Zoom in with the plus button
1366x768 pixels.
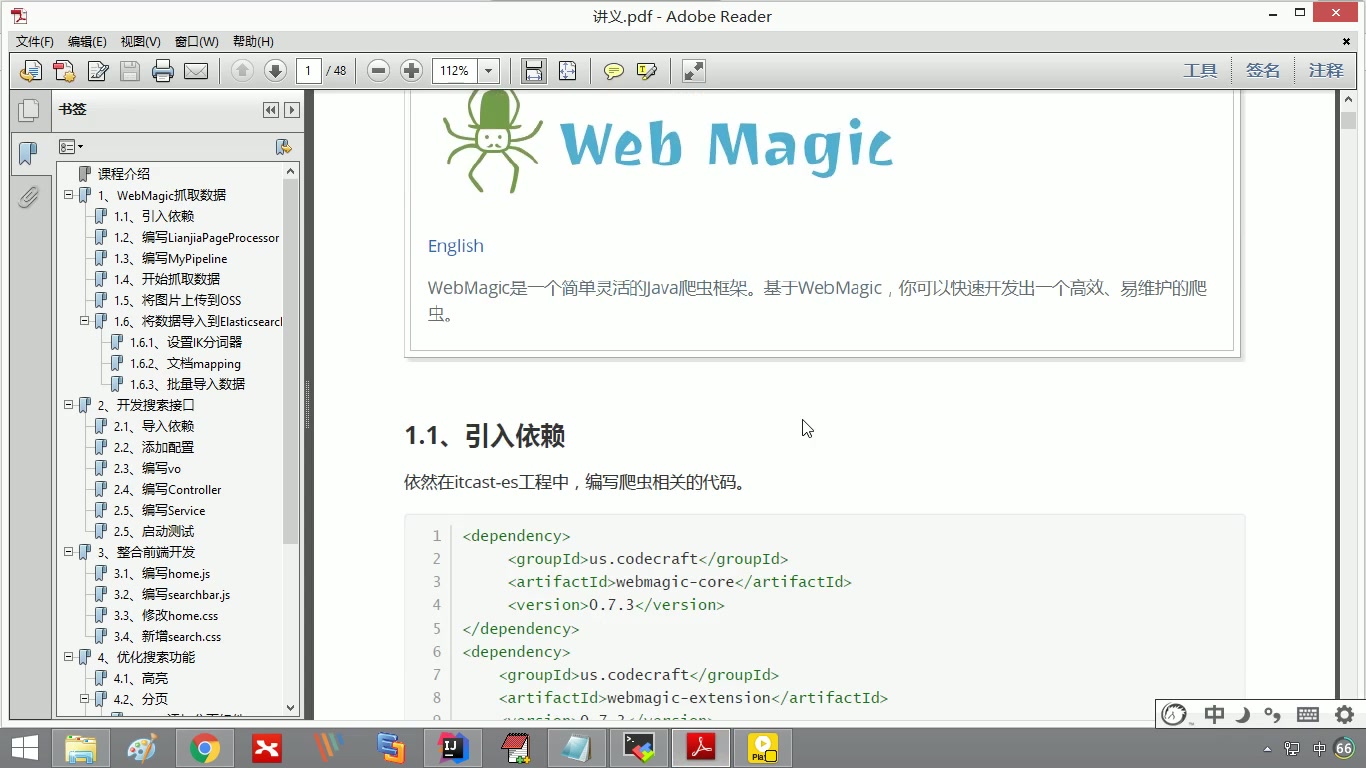[411, 71]
